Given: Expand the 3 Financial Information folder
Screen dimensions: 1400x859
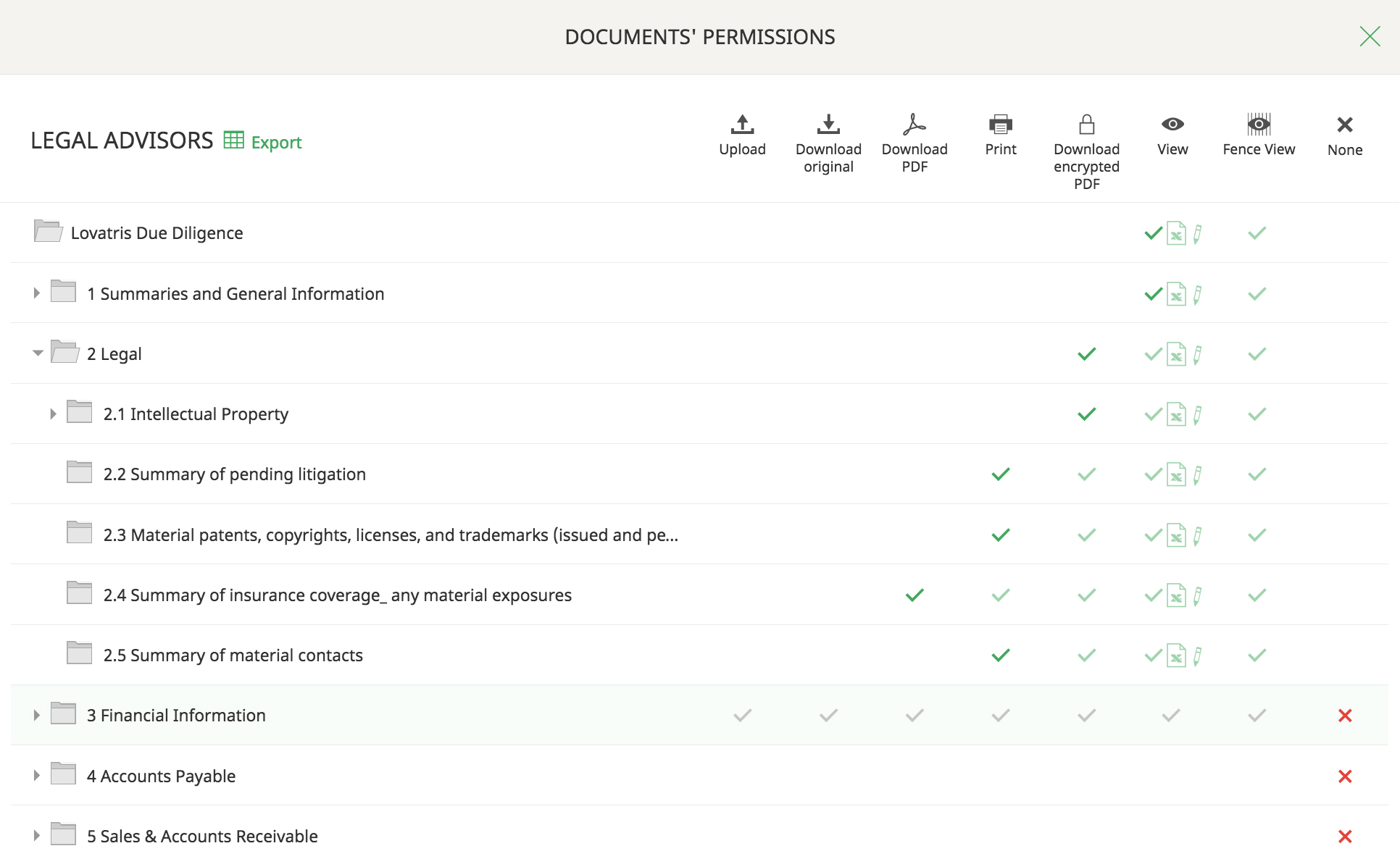Looking at the screenshot, I should point(35,715).
